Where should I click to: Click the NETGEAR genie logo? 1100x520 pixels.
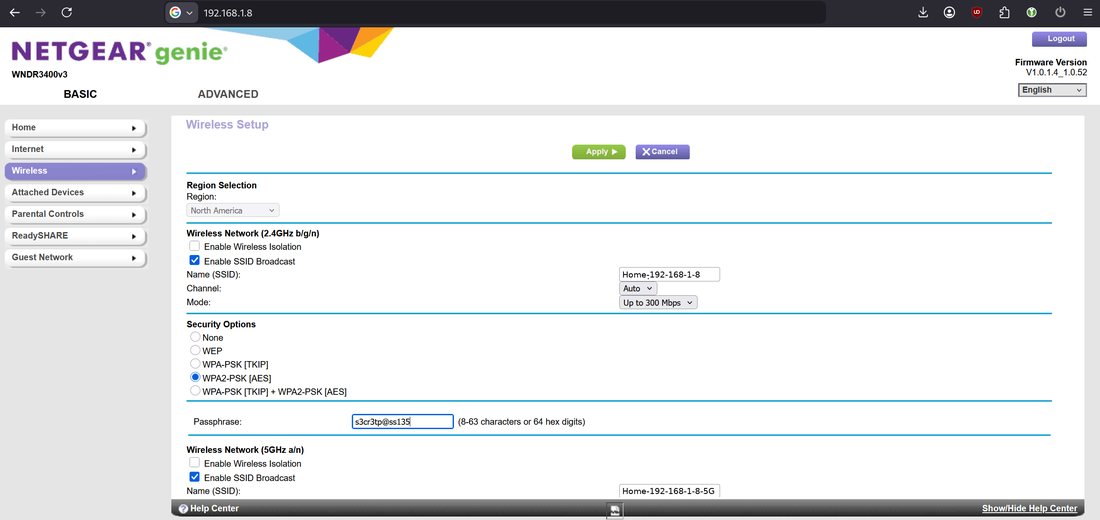[x=119, y=52]
